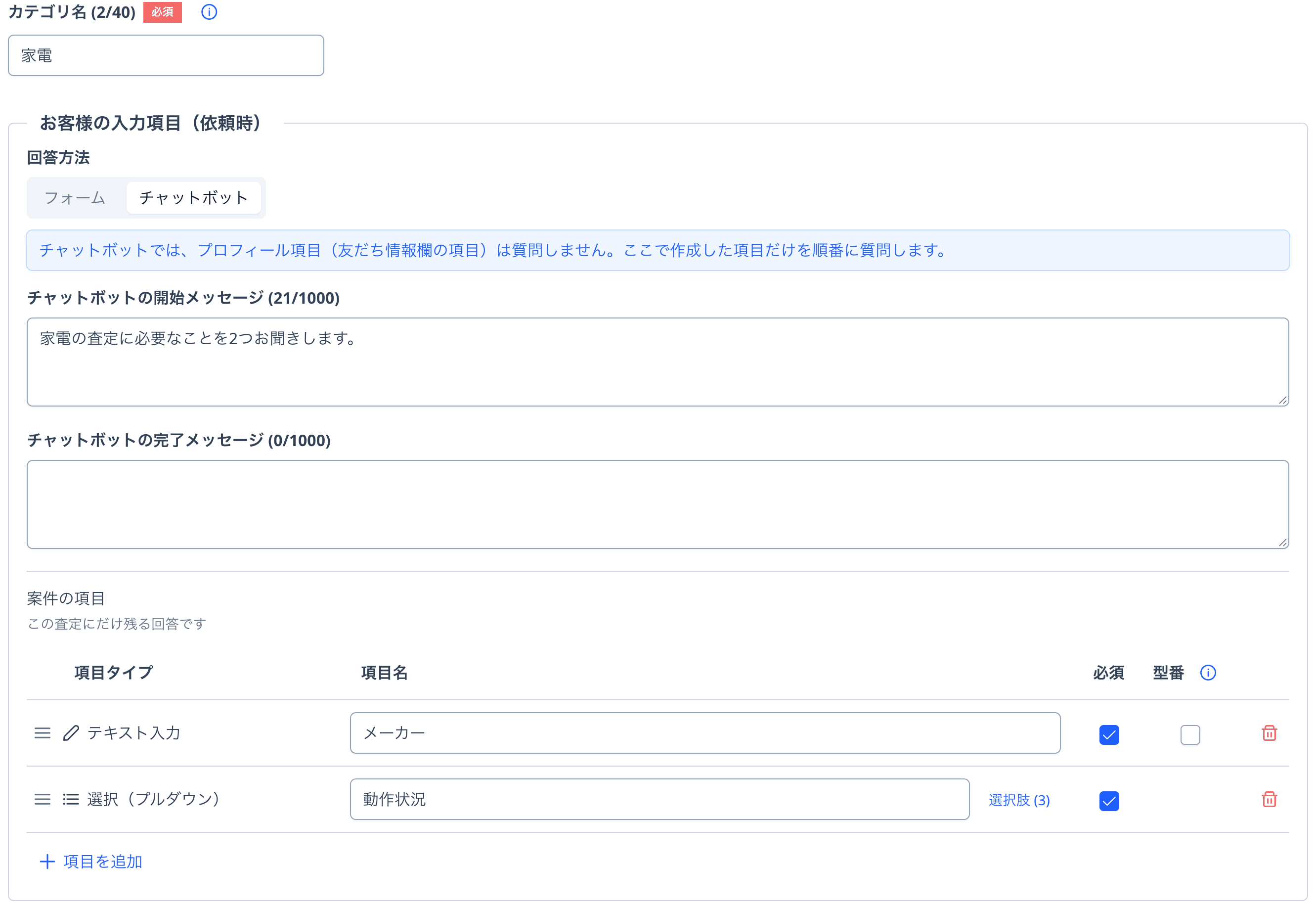Click the resize grip of the 完了メッセージ textarea
Screen dimensions: 1316x909
click(x=1282, y=543)
